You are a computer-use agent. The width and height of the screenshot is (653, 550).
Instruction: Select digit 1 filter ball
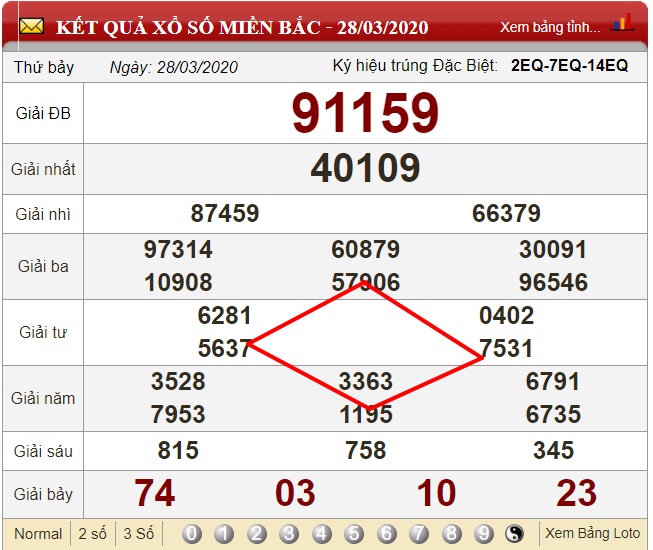click(224, 534)
